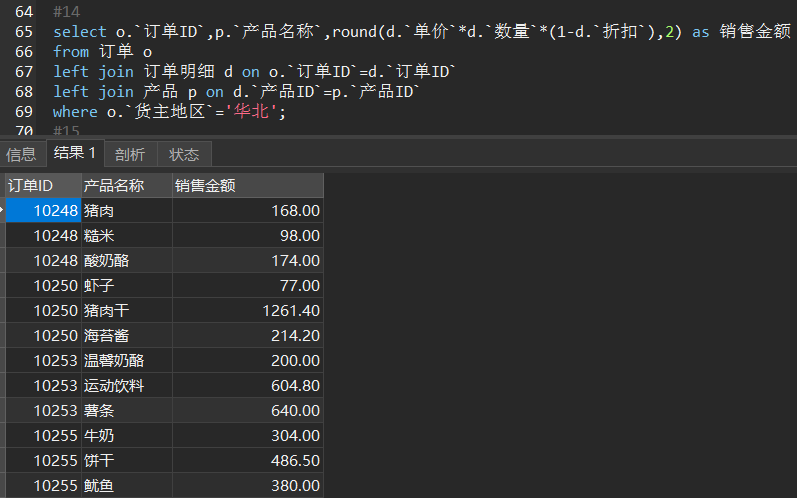Switch to the 信息 tab
The width and height of the screenshot is (797, 498).
click(x=21, y=154)
